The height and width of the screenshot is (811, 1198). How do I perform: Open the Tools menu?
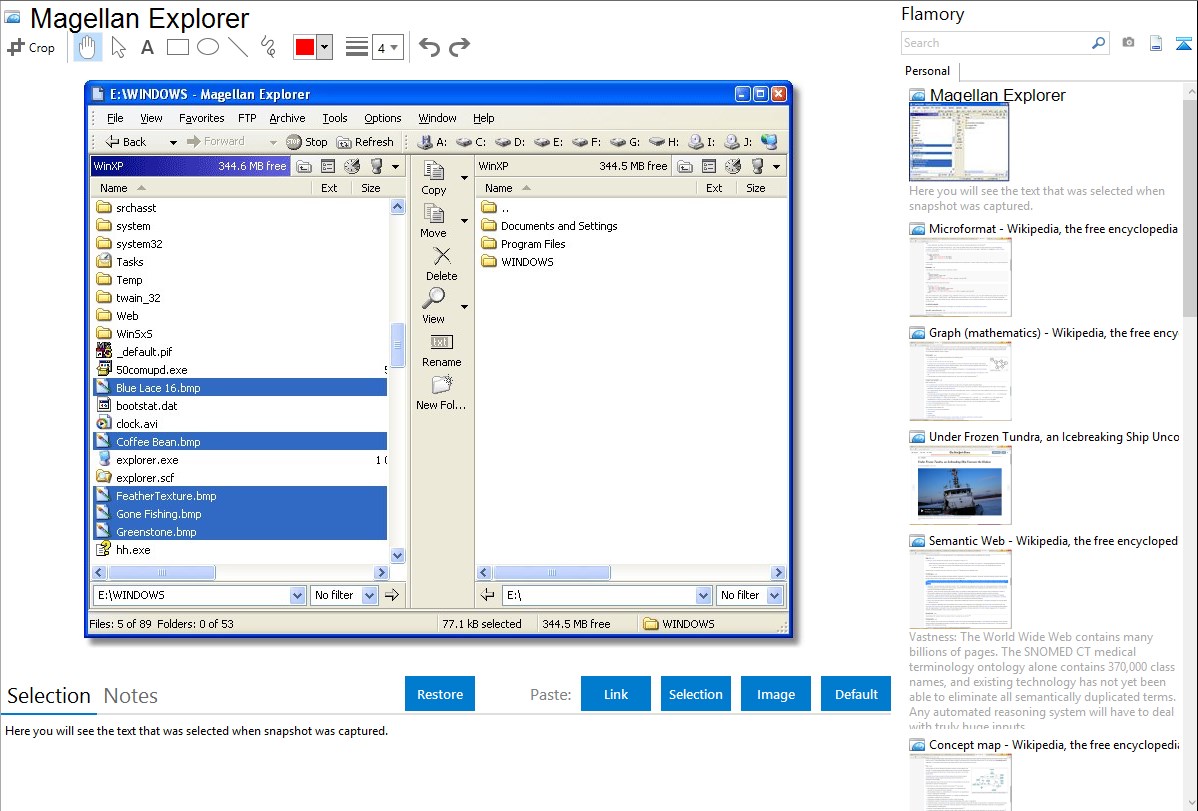tap(335, 118)
